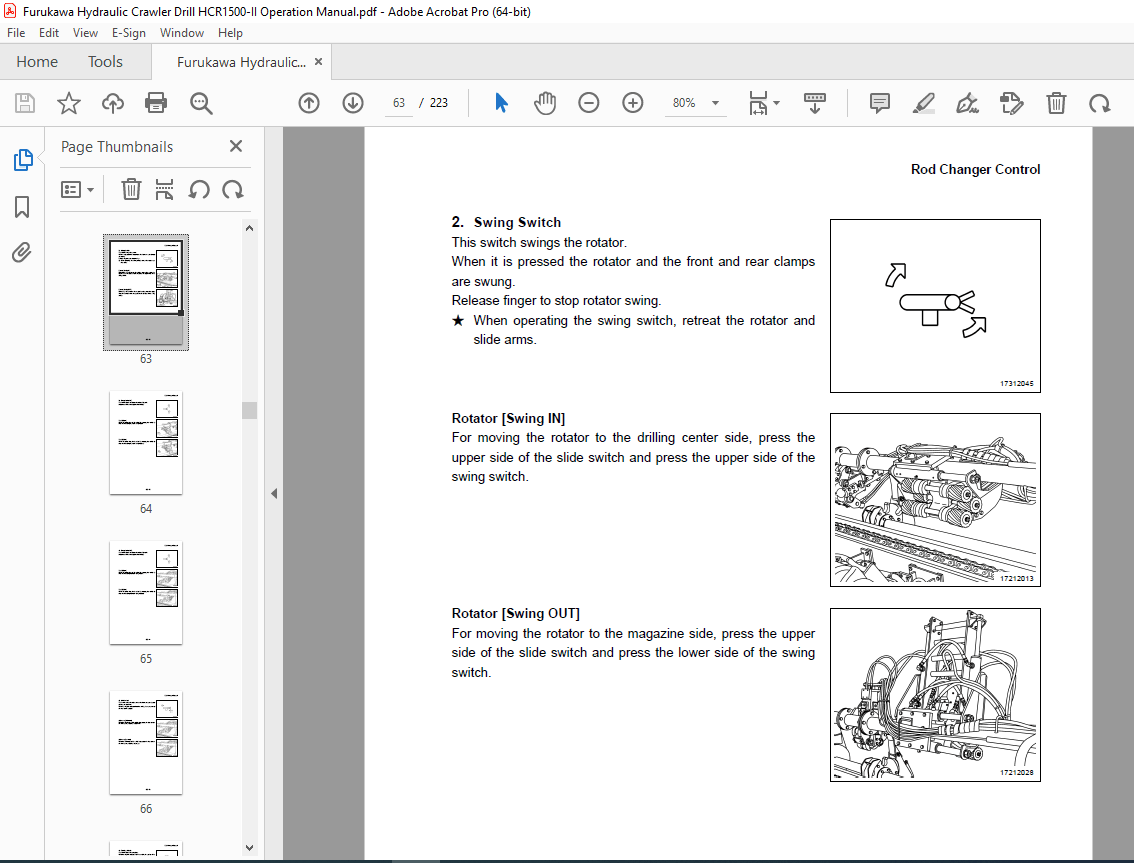The height and width of the screenshot is (863, 1134).
Task: Print the document
Action: (x=156, y=102)
